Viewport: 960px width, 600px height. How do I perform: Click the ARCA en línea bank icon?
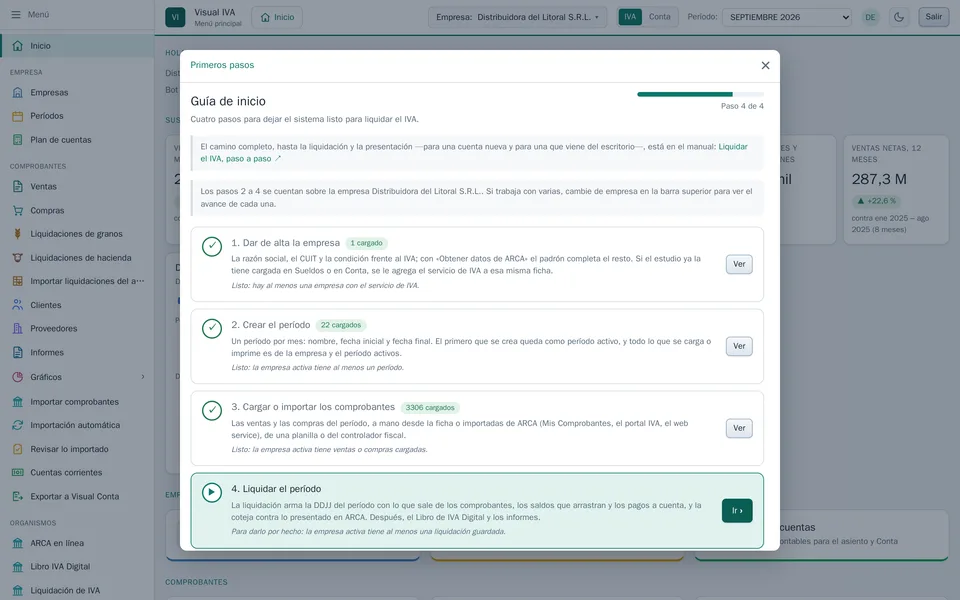click(x=18, y=543)
